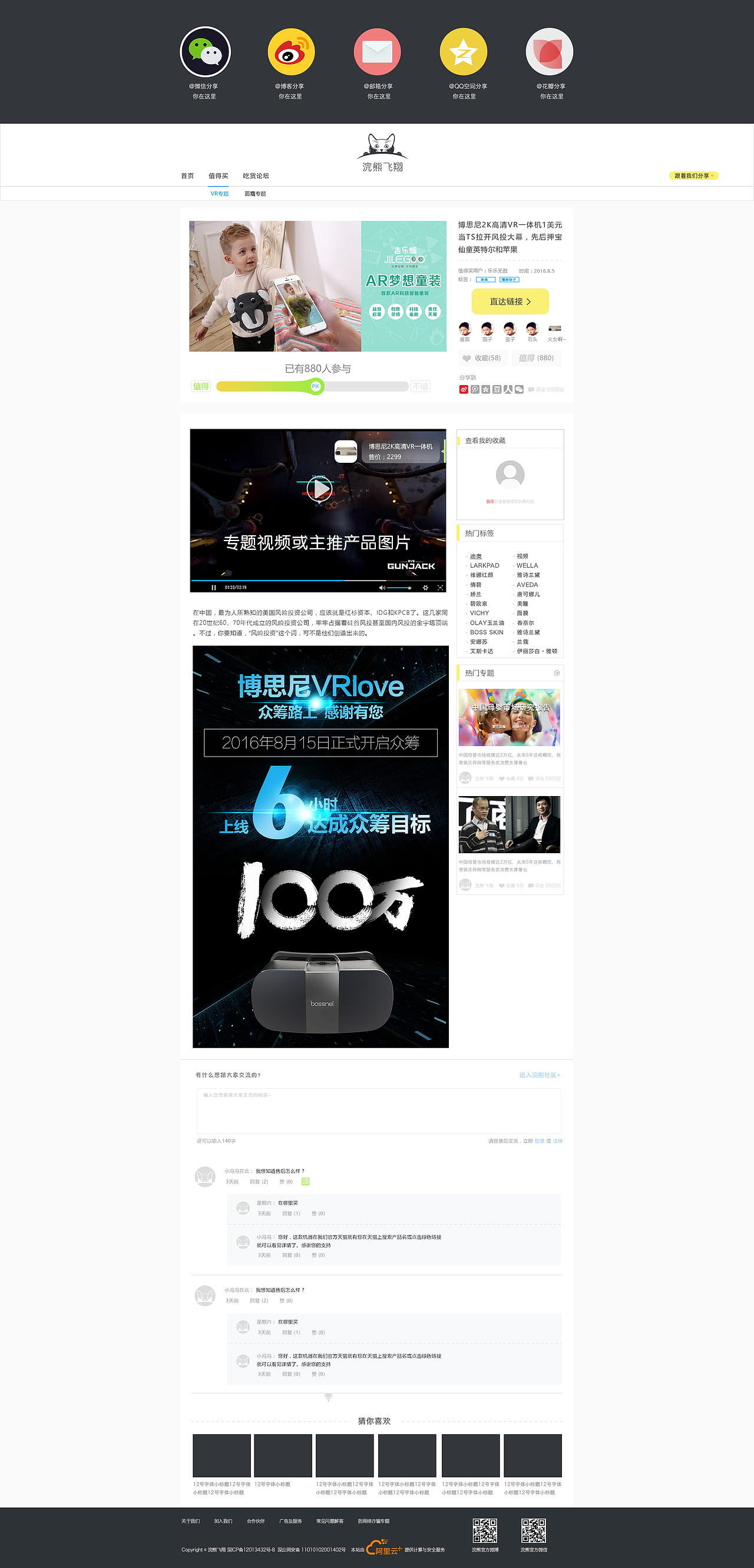Image resolution: width=754 pixels, height=1568 pixels.
Task: Click the 评论 5500万 comment bubble icon
Action: [531, 390]
